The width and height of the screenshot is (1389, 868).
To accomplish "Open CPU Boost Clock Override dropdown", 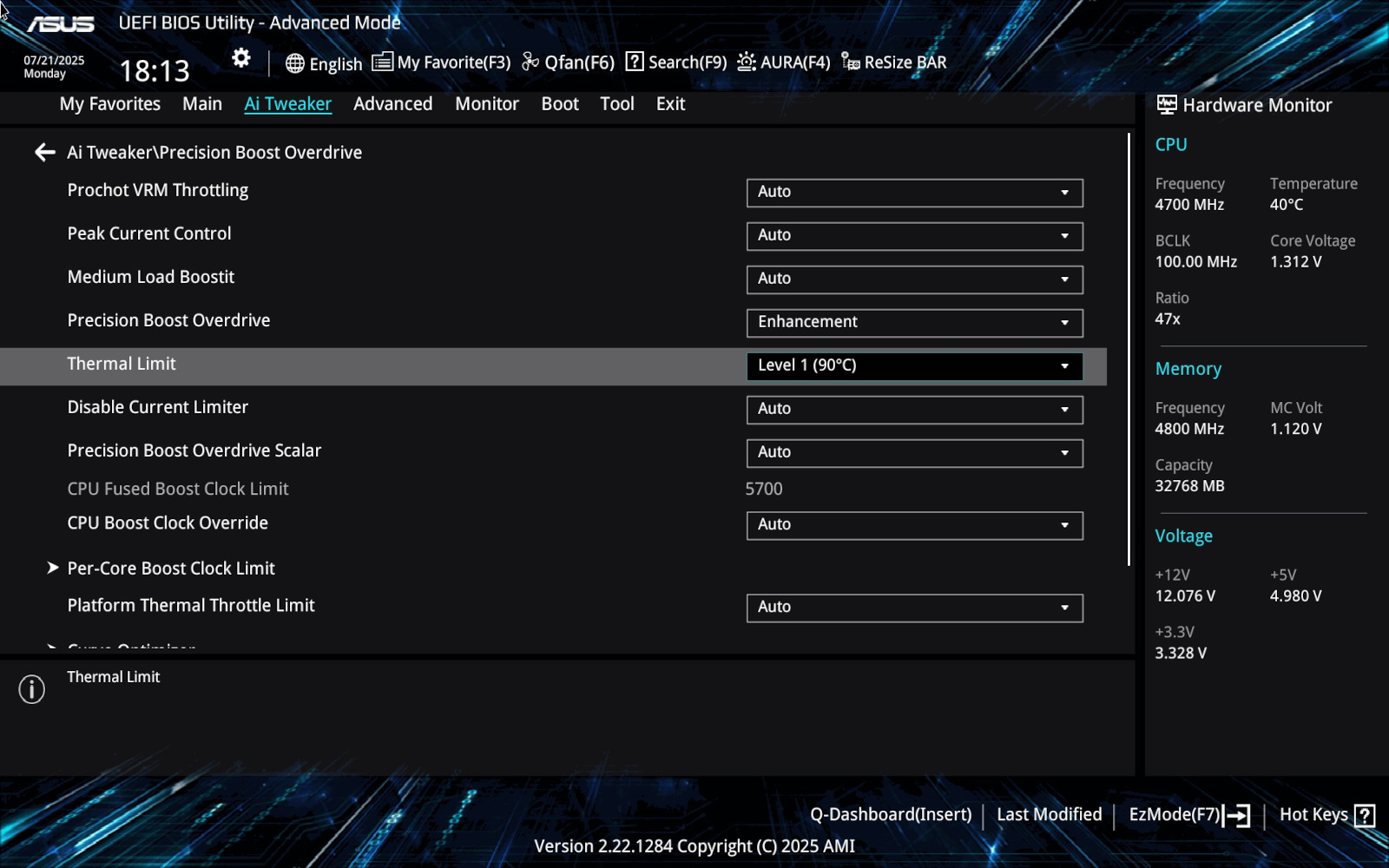I will pos(915,525).
